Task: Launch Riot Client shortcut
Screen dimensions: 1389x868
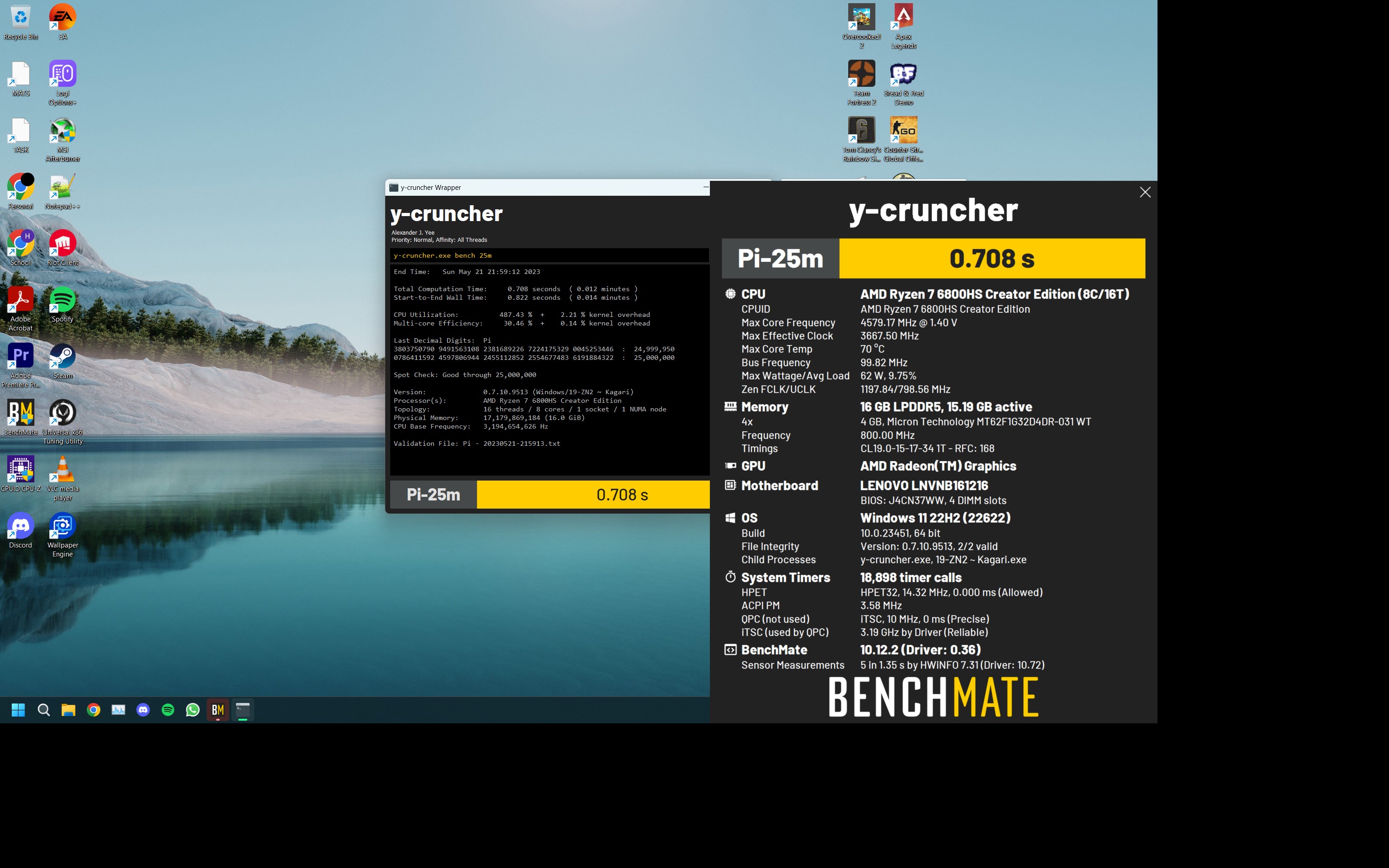Action: click(62, 248)
